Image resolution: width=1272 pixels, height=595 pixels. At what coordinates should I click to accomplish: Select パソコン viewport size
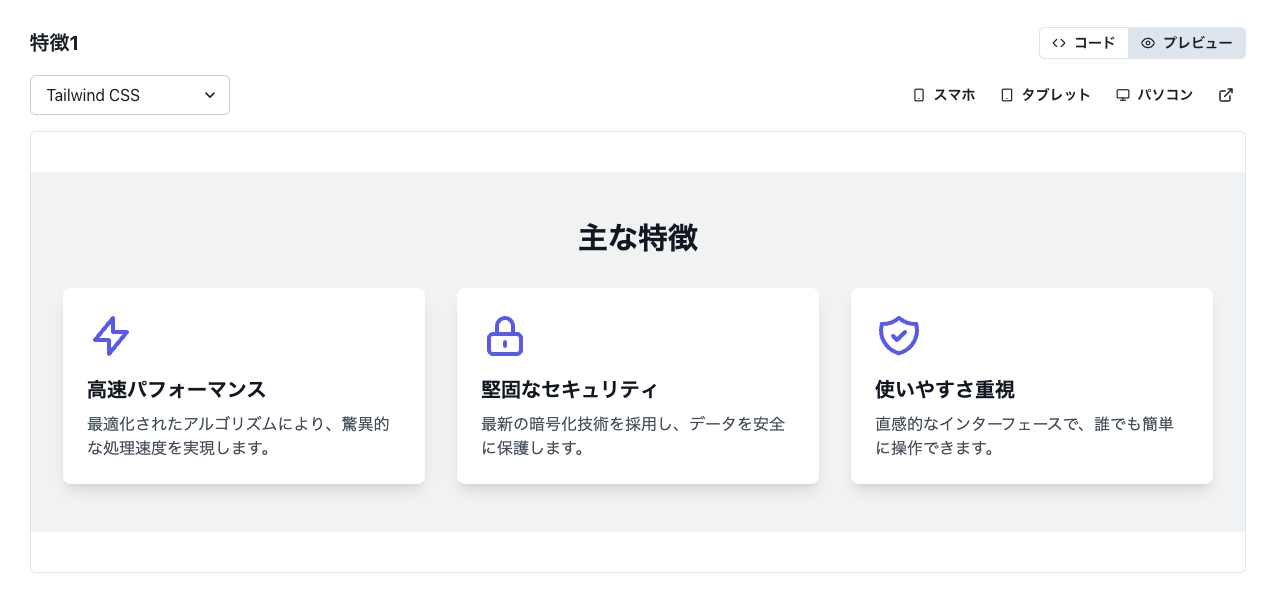pos(1155,95)
